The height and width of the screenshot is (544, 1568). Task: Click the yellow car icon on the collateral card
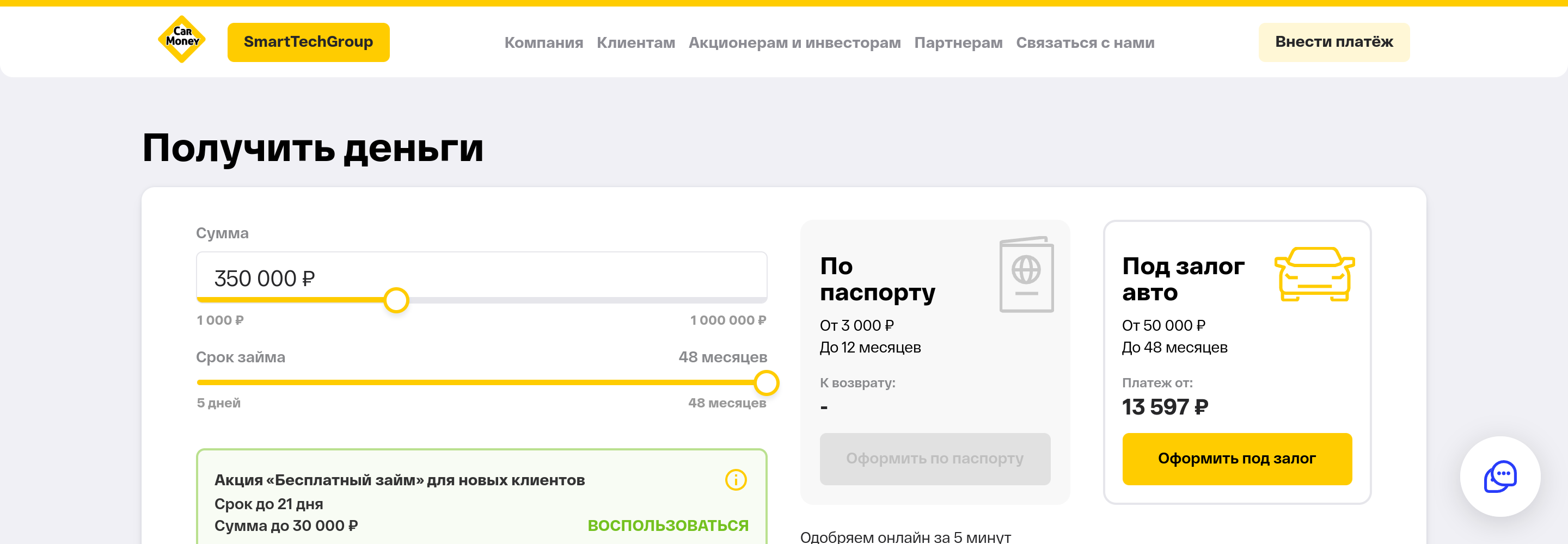[x=1314, y=274]
